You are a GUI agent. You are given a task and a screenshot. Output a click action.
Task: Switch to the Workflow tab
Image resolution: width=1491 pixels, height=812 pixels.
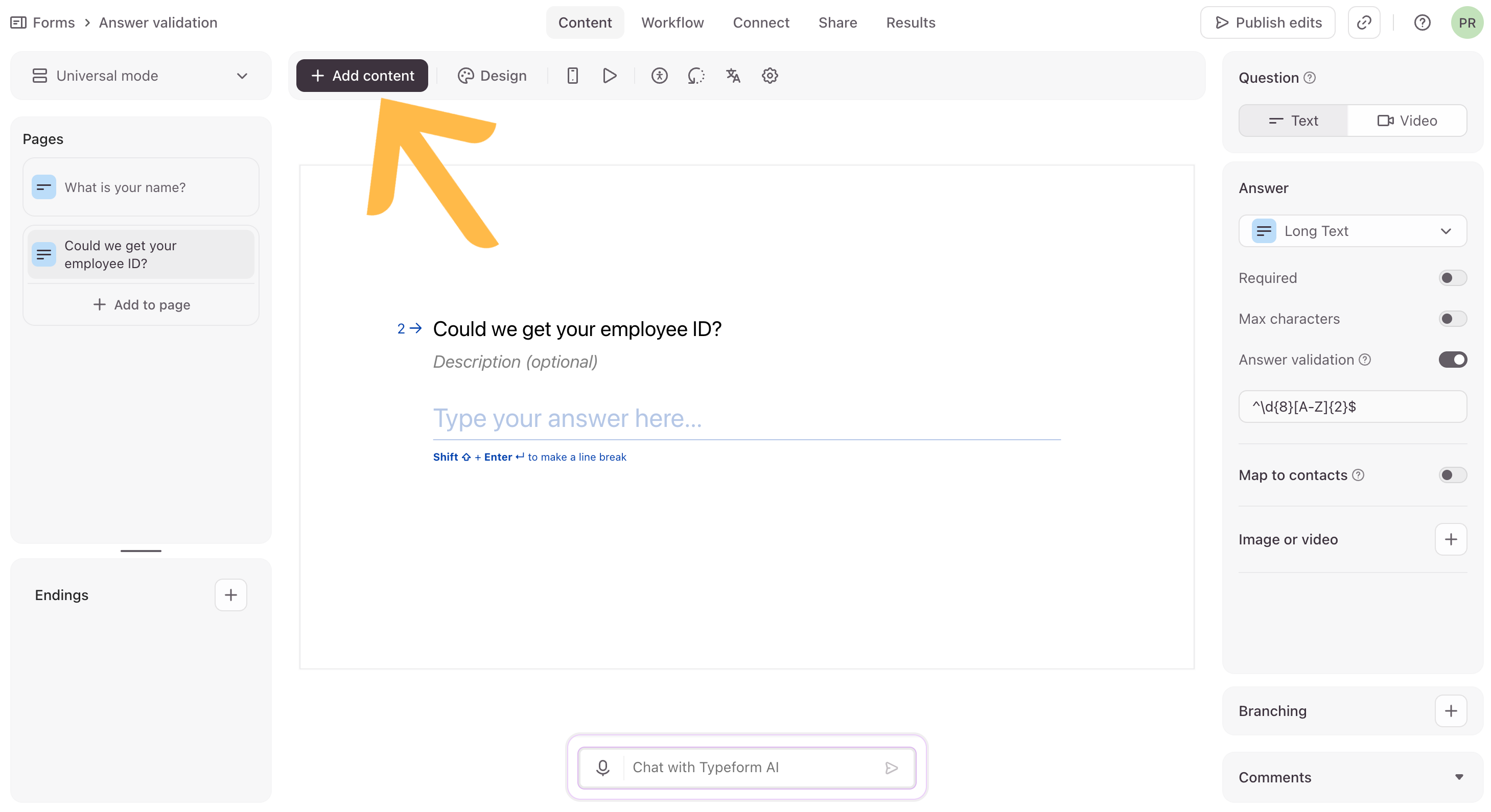pyautogui.click(x=672, y=22)
